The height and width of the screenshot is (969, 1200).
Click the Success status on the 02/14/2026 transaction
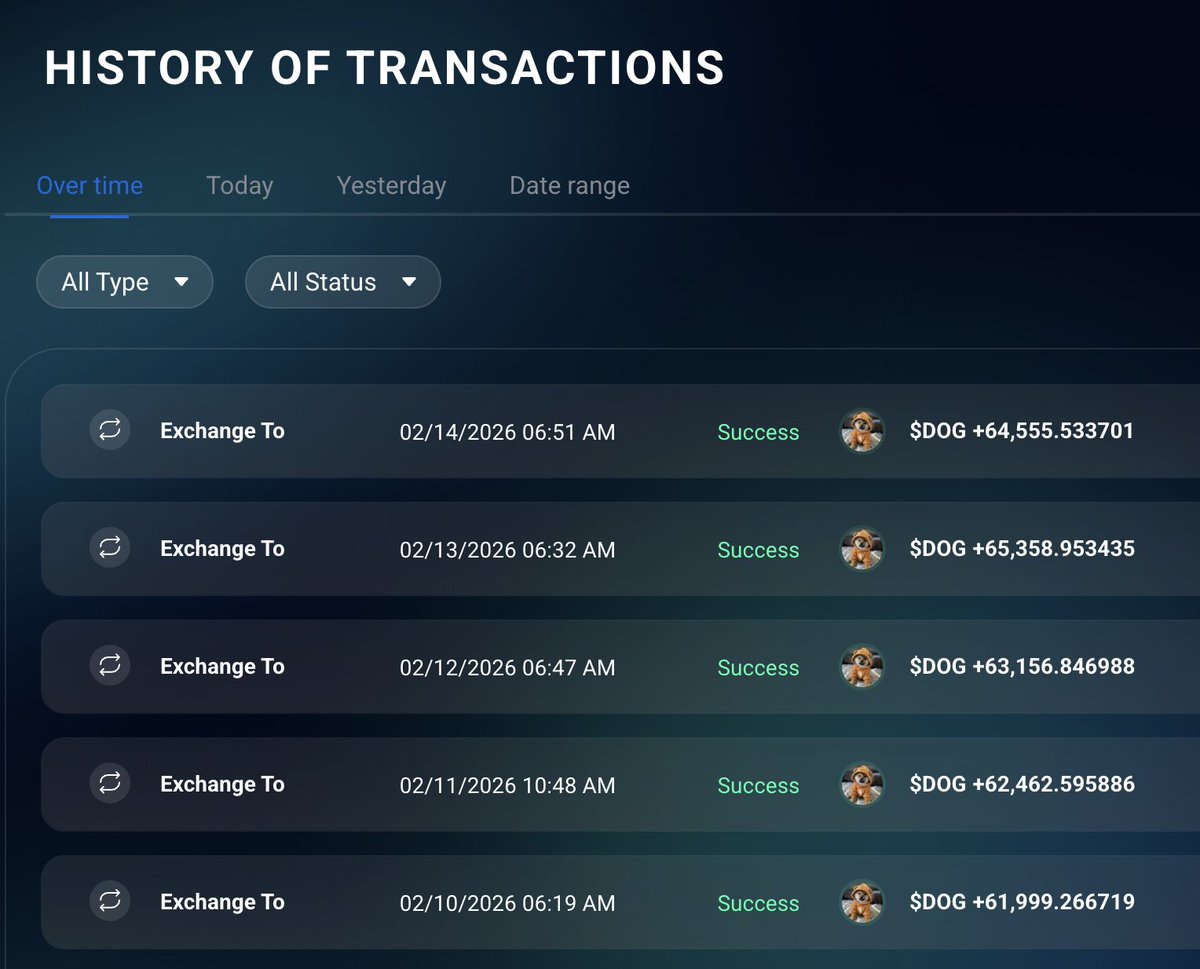pyautogui.click(x=758, y=432)
